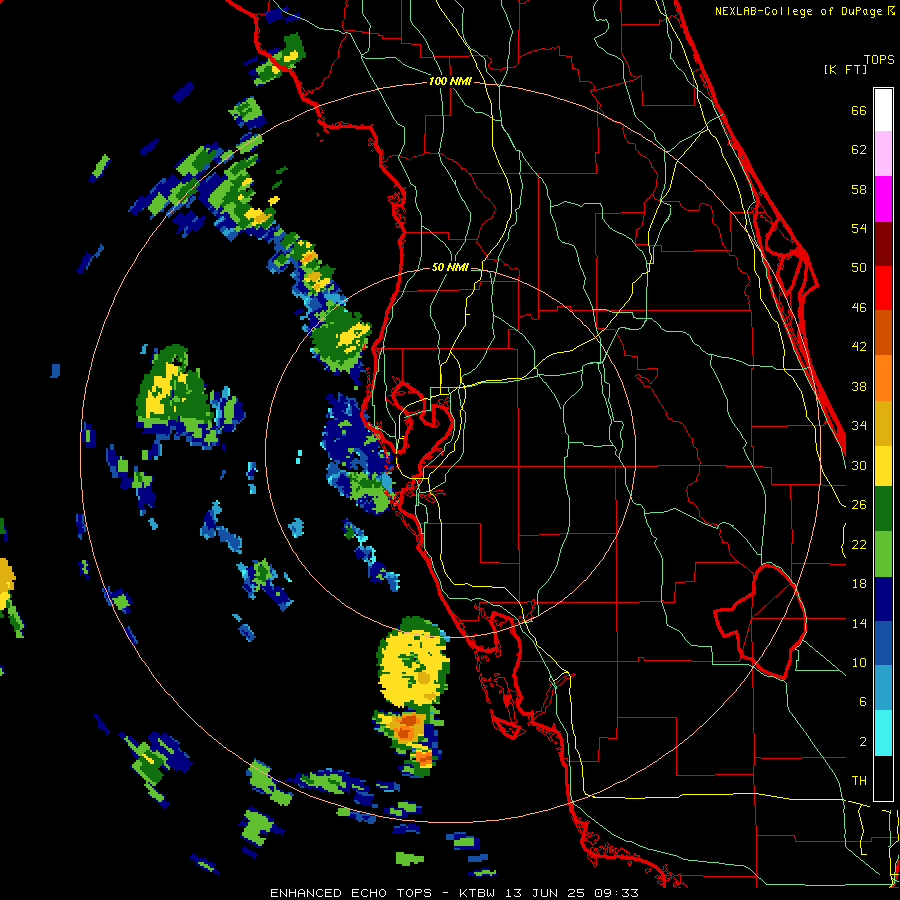Click the '100 NMI' range ring label
This screenshot has width=900, height=900.
click(450, 82)
